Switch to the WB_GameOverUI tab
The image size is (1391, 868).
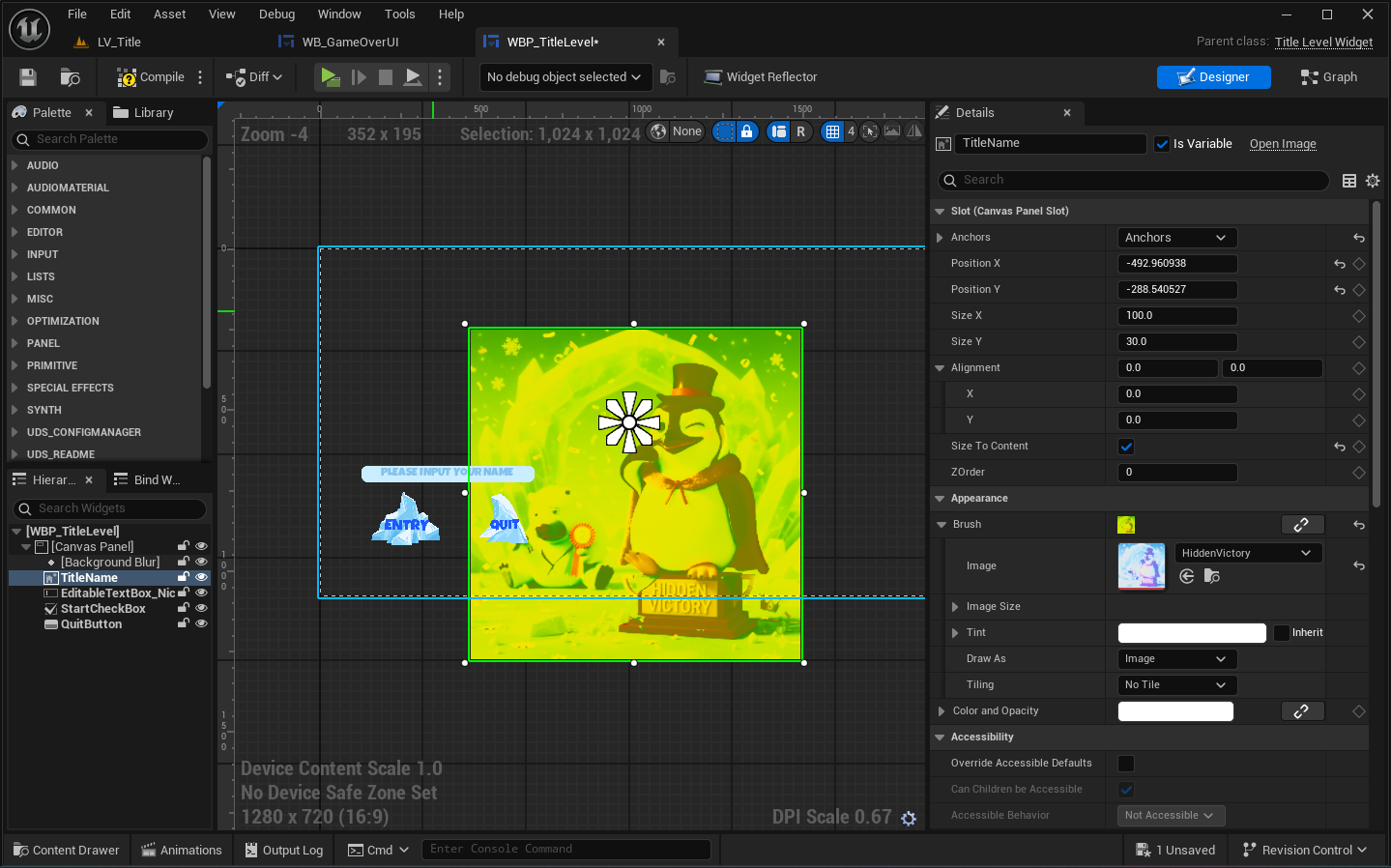[x=350, y=43]
